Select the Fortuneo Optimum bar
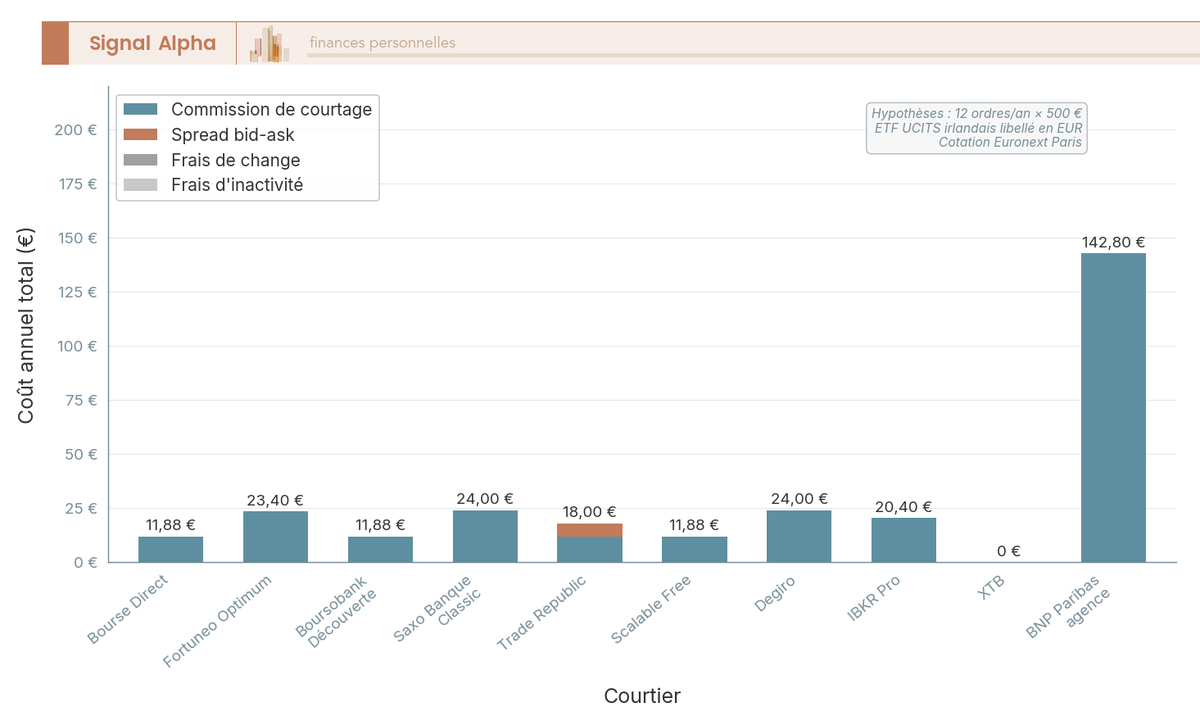Image resolution: width=1200 pixels, height=721 pixels. click(x=275, y=537)
